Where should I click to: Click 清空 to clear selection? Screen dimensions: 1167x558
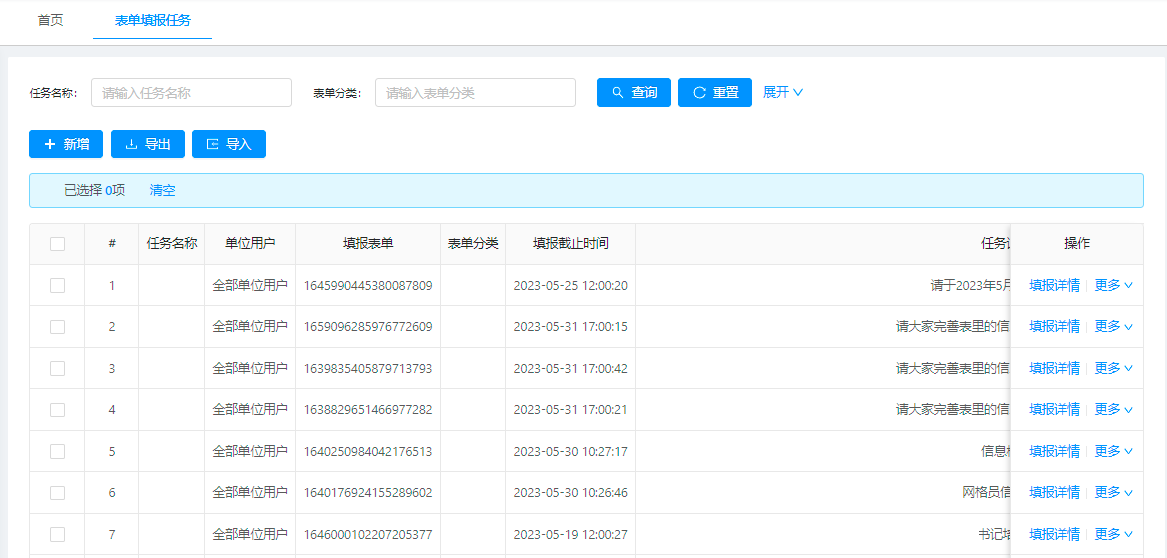pyautogui.click(x=162, y=190)
